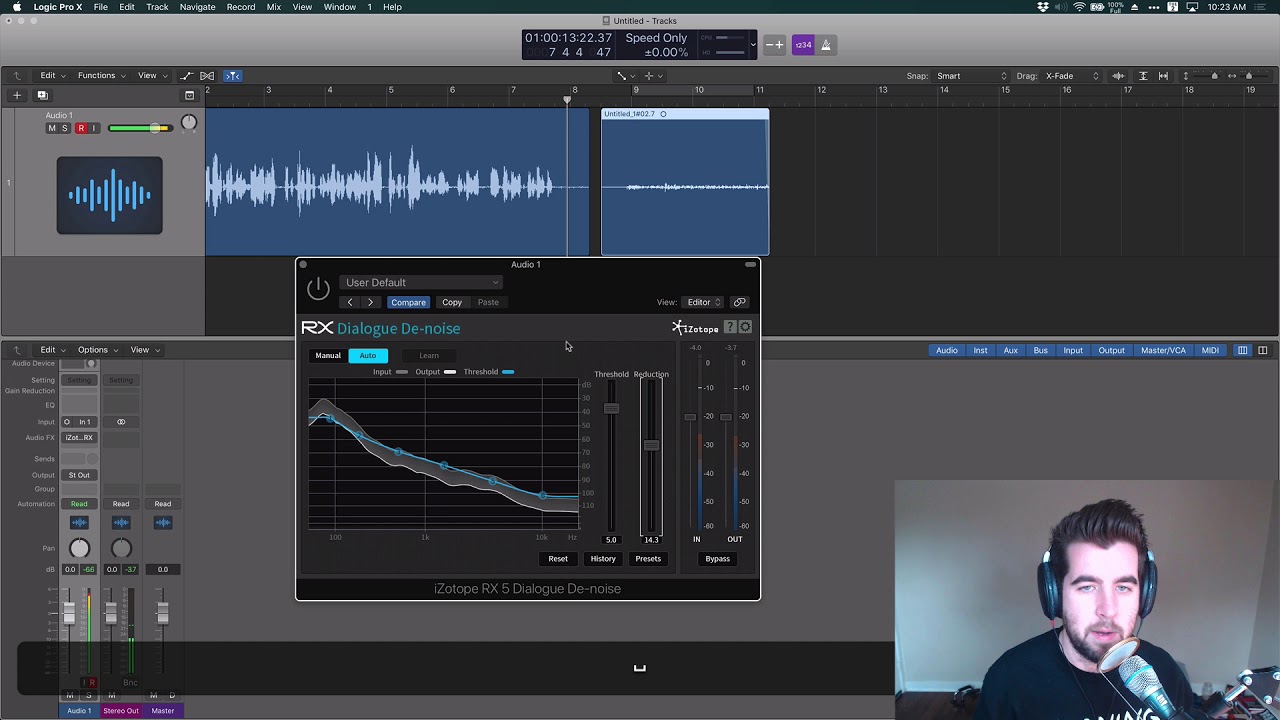Open the Tracks area Functions menu
1280x720 pixels.
point(101,76)
